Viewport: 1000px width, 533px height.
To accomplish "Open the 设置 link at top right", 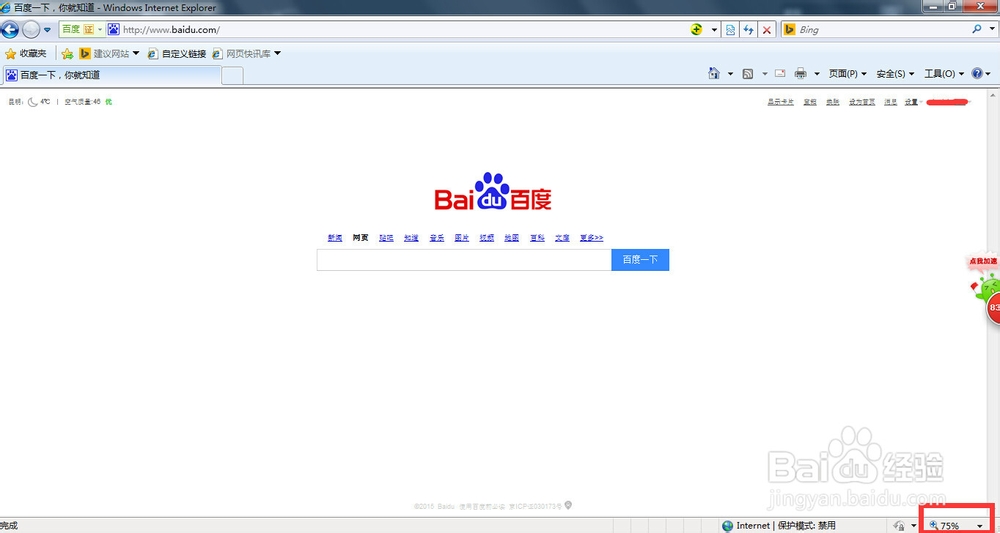I will coord(911,102).
